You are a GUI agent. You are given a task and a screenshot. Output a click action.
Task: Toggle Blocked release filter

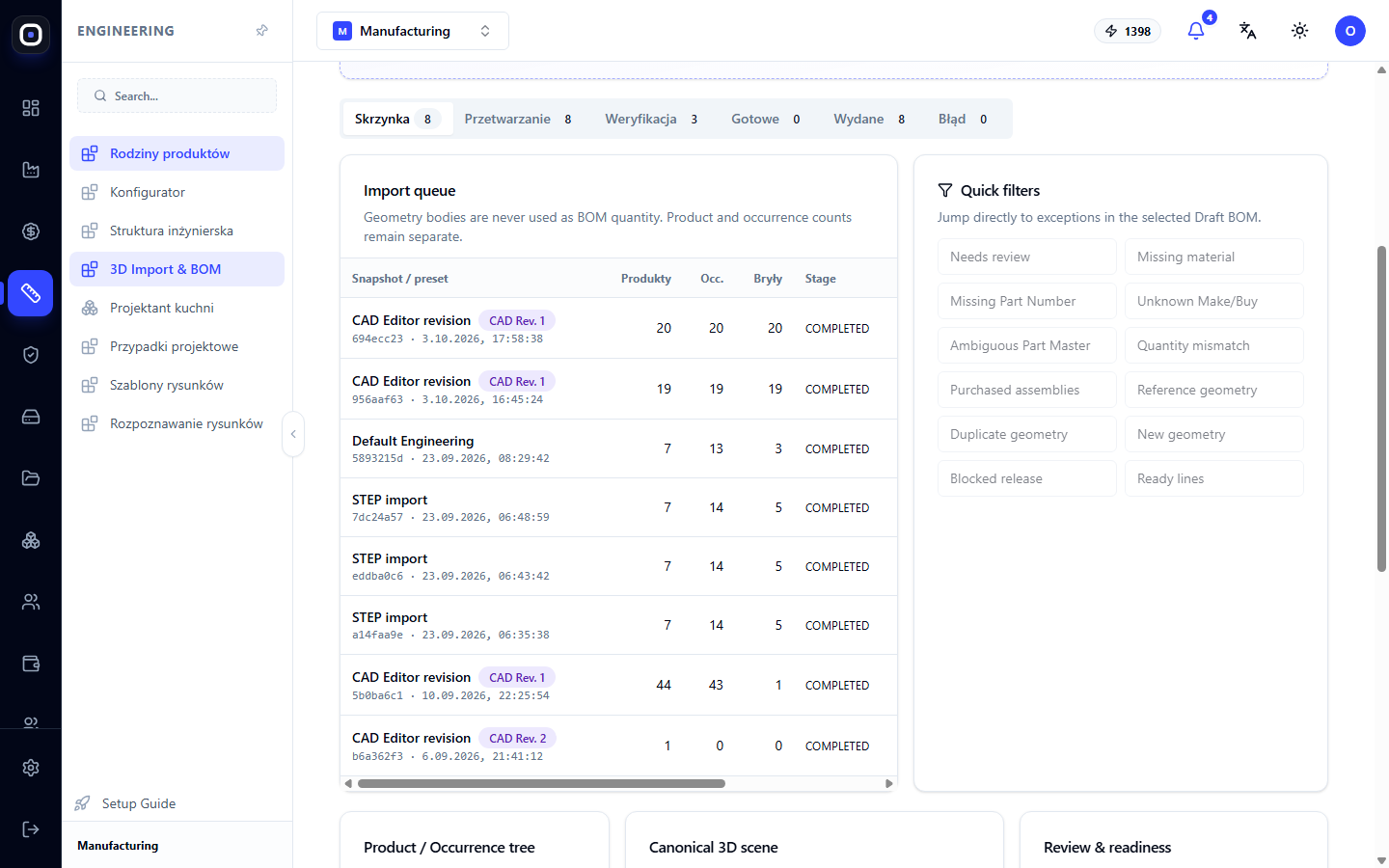coord(1027,478)
